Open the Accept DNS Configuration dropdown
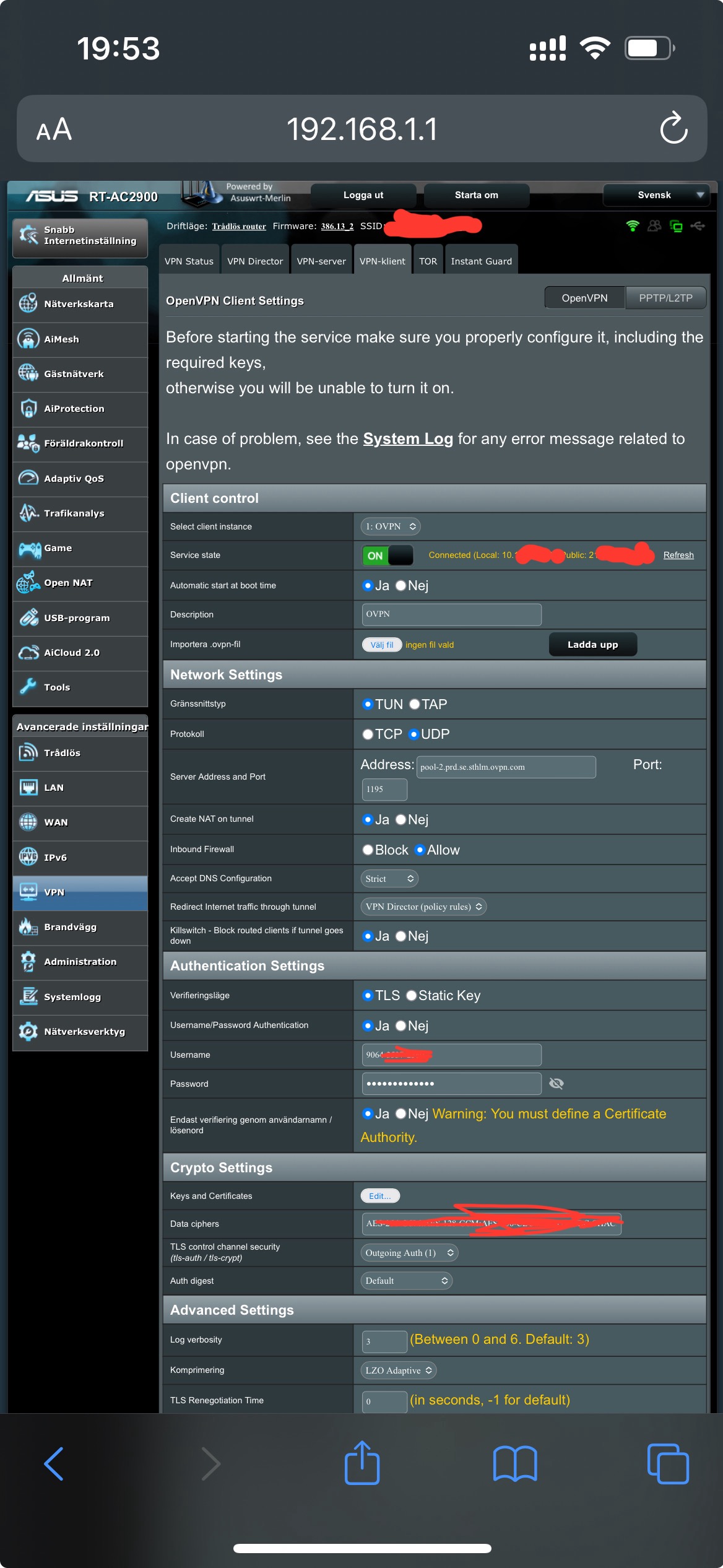Viewport: 723px width, 1568px height. pos(389,878)
